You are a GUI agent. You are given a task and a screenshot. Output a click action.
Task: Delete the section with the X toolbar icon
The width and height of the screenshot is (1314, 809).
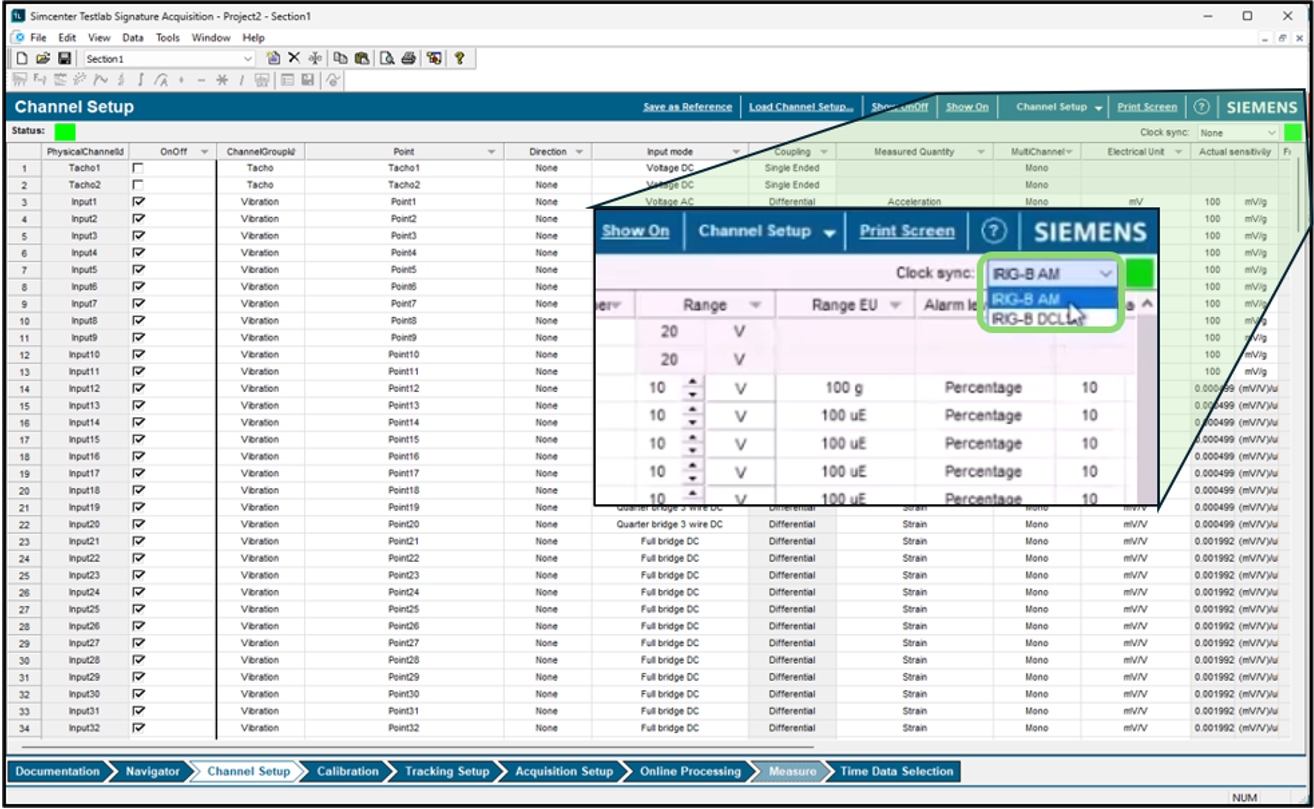(x=294, y=59)
